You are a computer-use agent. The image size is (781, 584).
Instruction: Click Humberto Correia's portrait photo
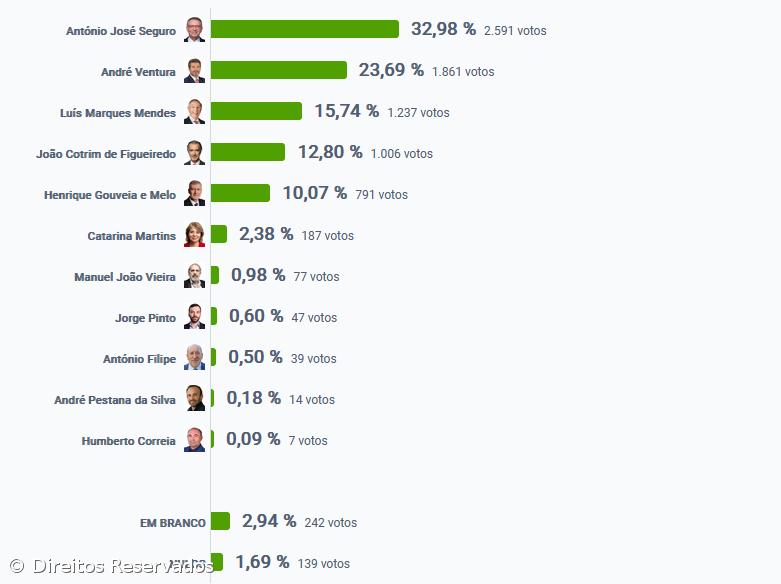(x=194, y=440)
